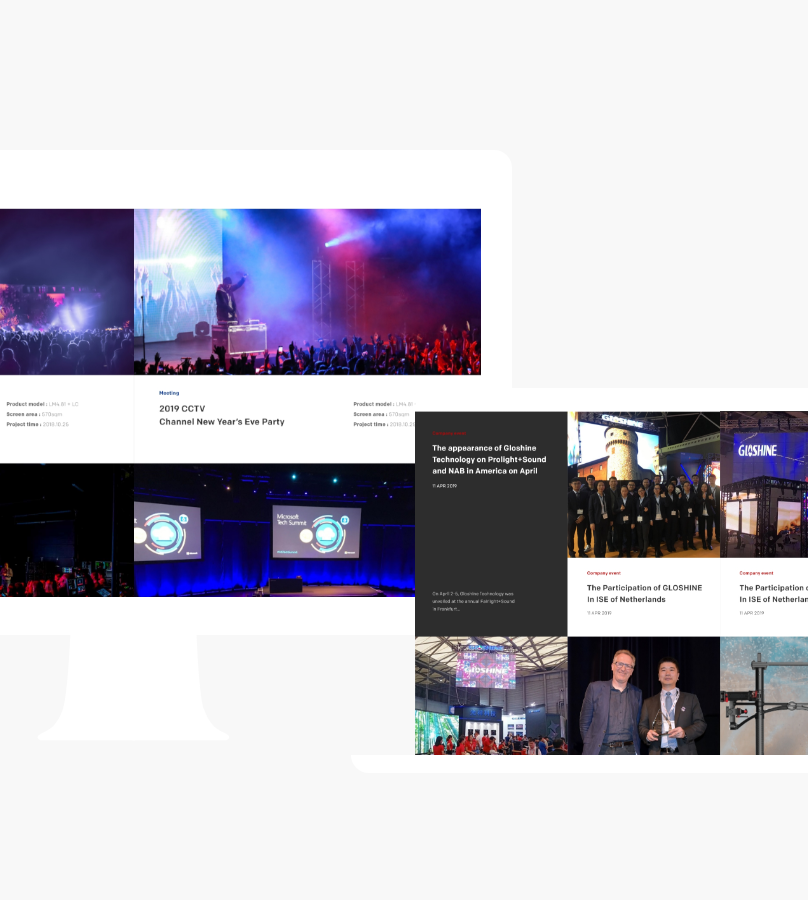Viewport: 808px width, 900px height.
Task: Click 'Company event' label beneath the GLOSHINE booth photo
Action: 756,573
